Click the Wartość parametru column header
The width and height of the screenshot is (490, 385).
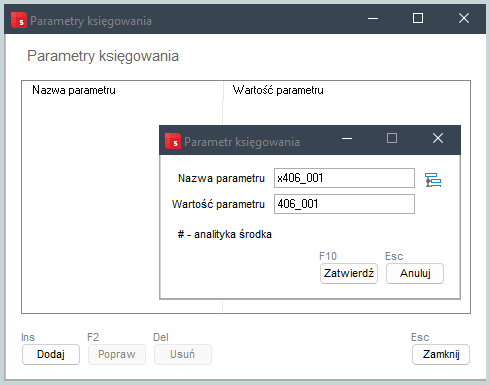[347, 90]
